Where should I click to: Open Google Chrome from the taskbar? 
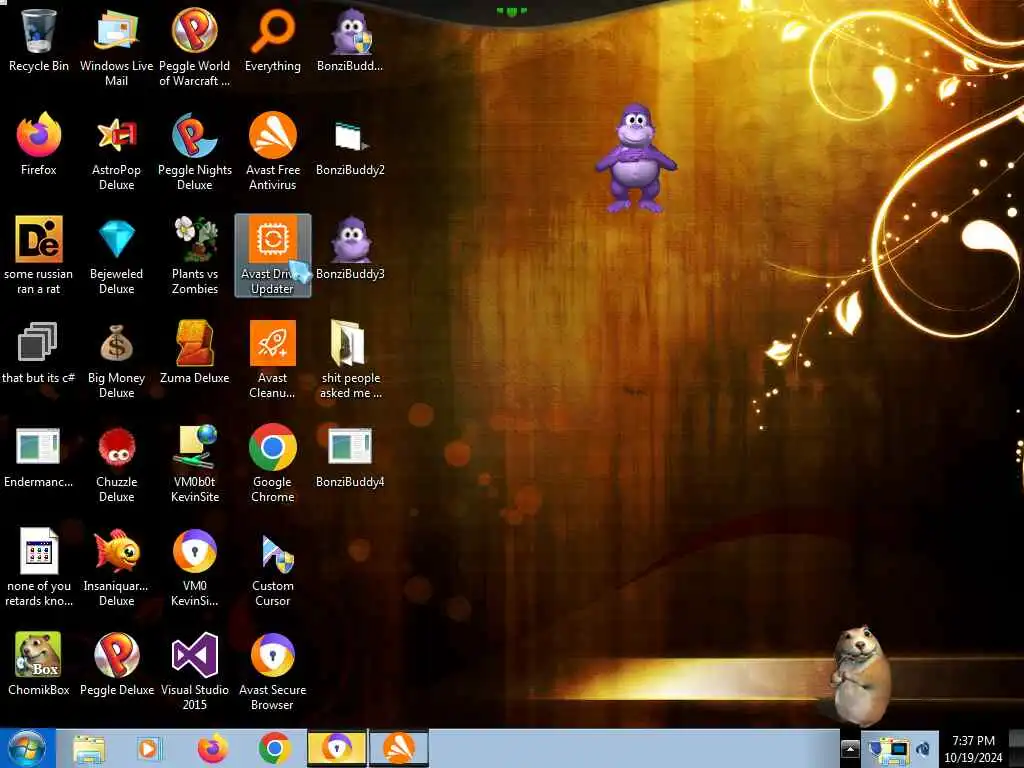[x=274, y=748]
